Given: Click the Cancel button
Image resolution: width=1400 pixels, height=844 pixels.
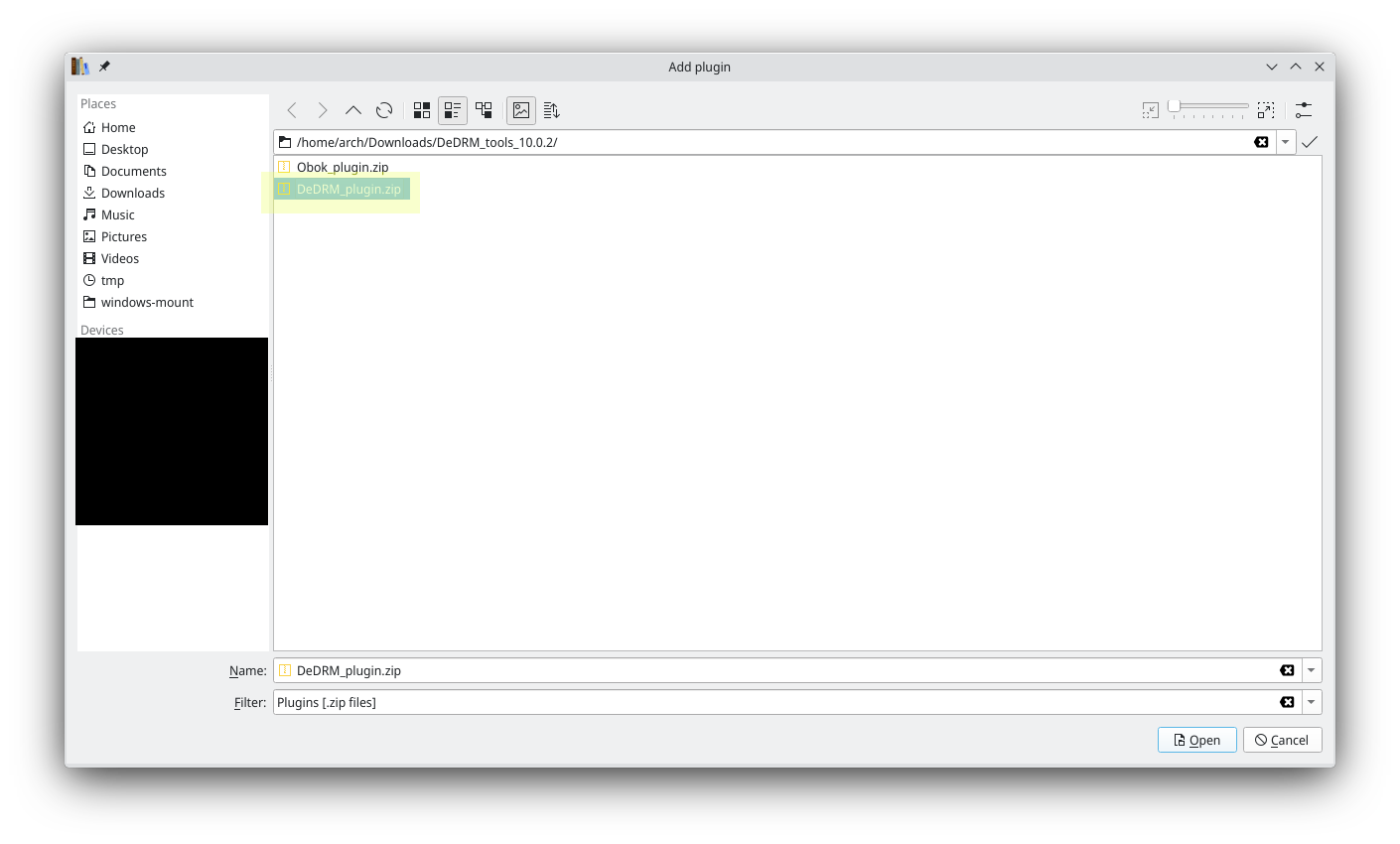Looking at the screenshot, I should point(1282,740).
